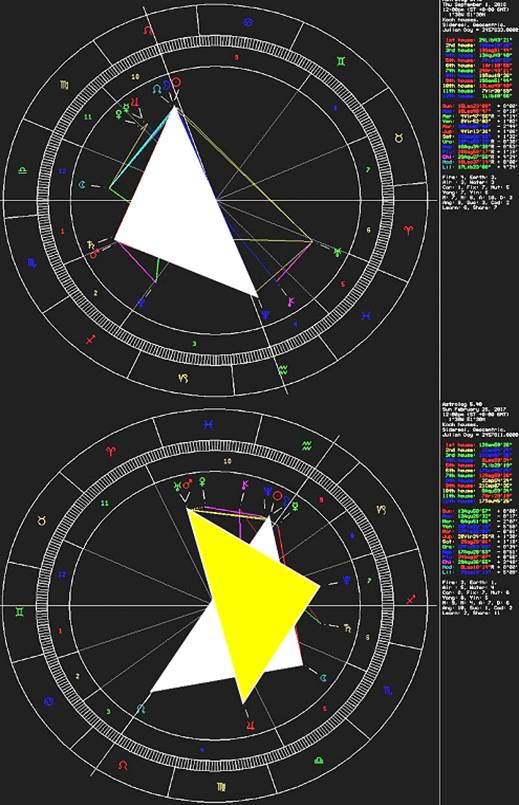Click the green Gemini sign in upper chart
The height and width of the screenshot is (805, 519).
pyautogui.click(x=341, y=62)
